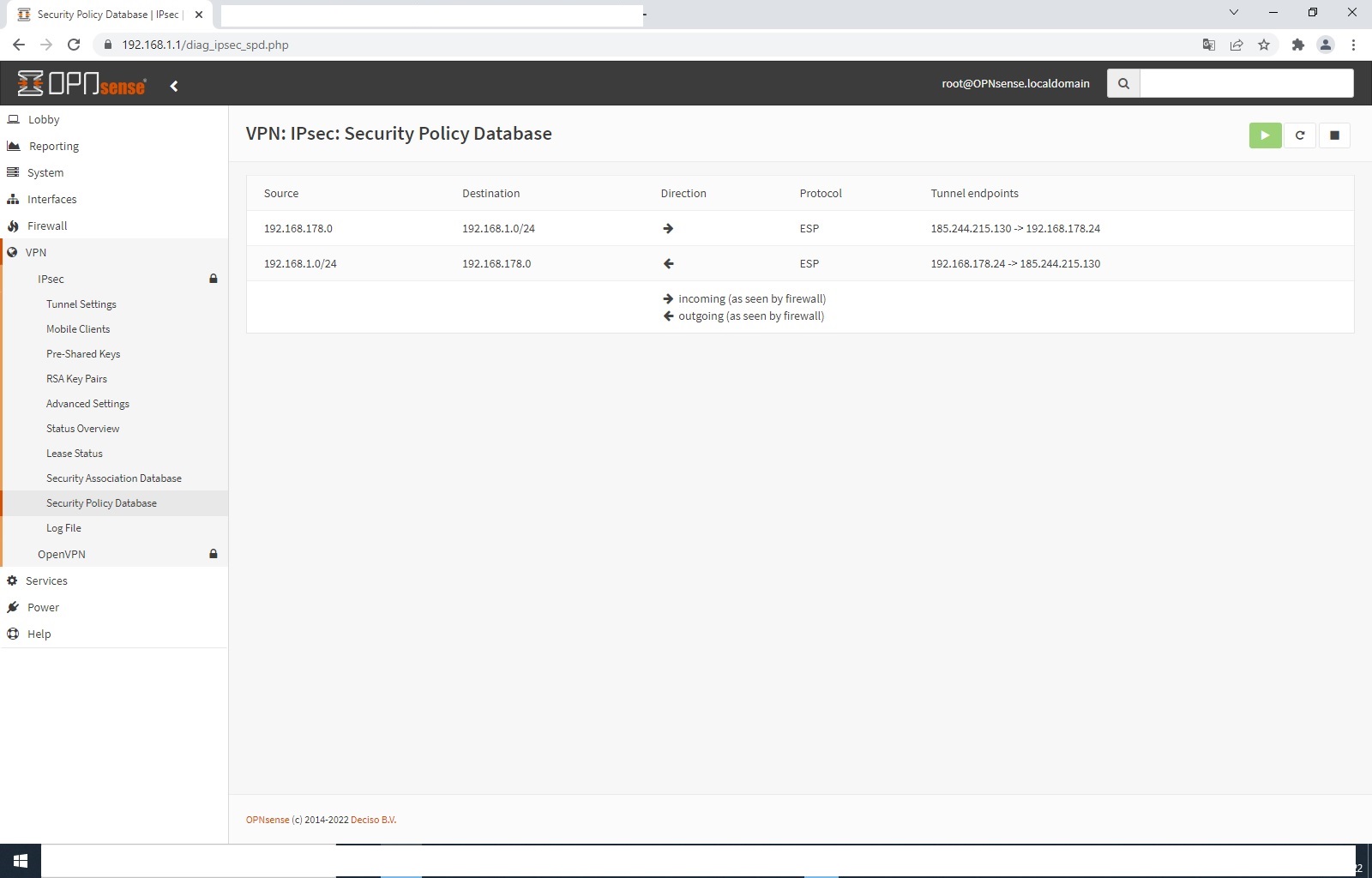Click source cell 192.168.178.0

pyautogui.click(x=298, y=229)
